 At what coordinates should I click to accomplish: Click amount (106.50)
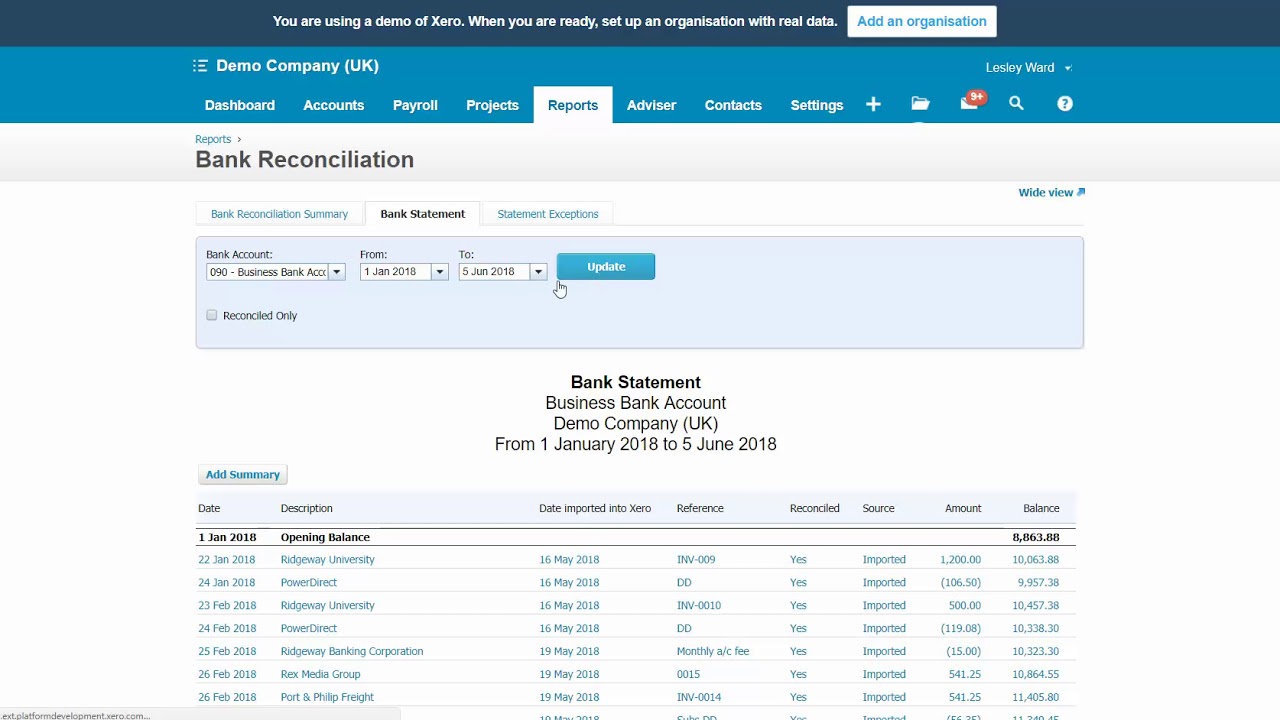click(x=961, y=583)
